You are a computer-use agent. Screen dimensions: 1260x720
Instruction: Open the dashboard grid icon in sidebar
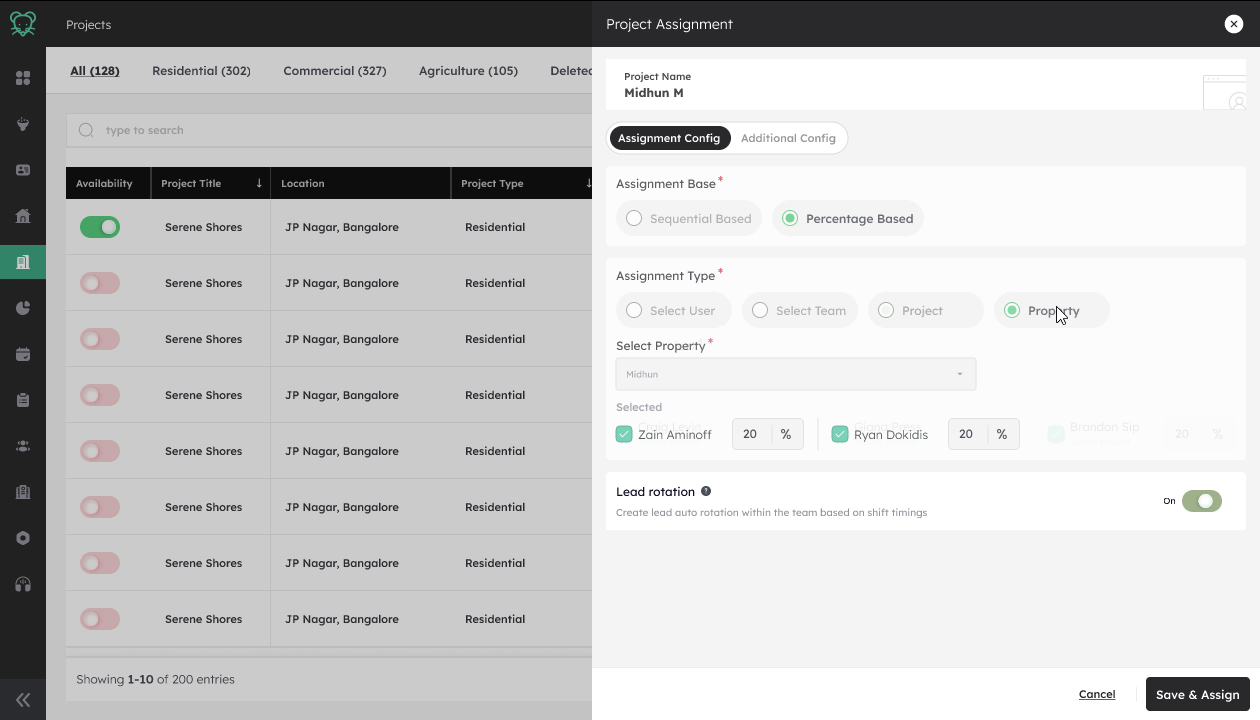click(x=23, y=78)
